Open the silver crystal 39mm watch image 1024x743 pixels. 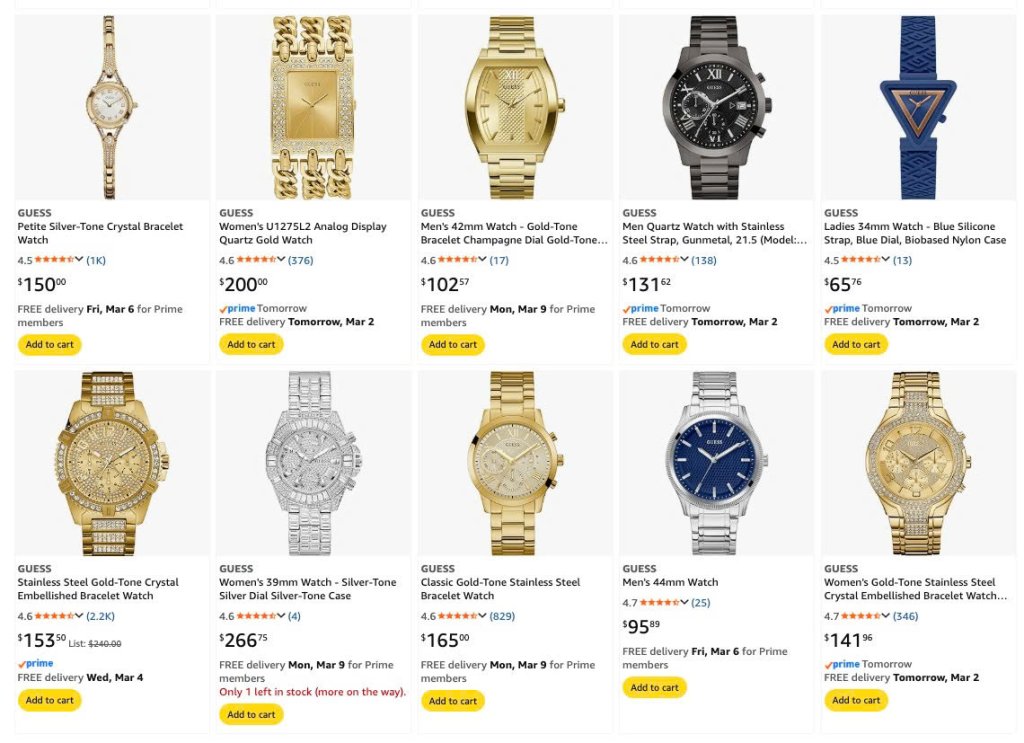pyautogui.click(x=313, y=464)
